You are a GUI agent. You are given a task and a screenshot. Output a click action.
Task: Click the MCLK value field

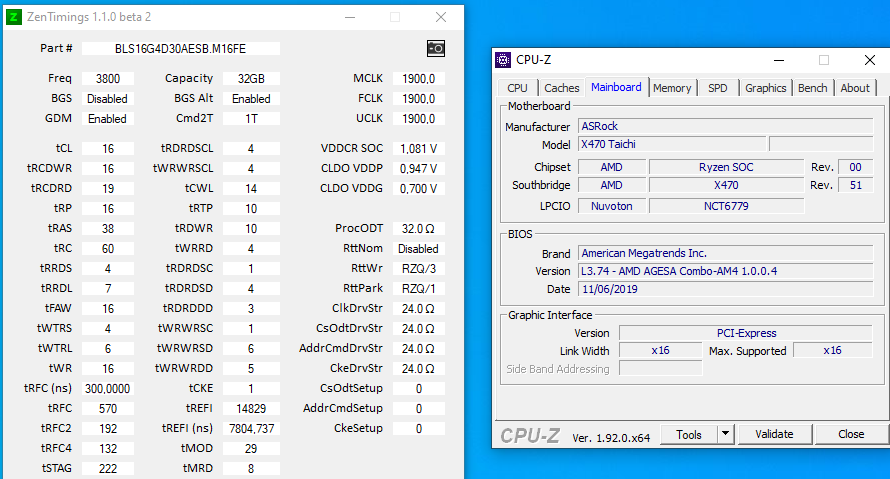[x=418, y=78]
